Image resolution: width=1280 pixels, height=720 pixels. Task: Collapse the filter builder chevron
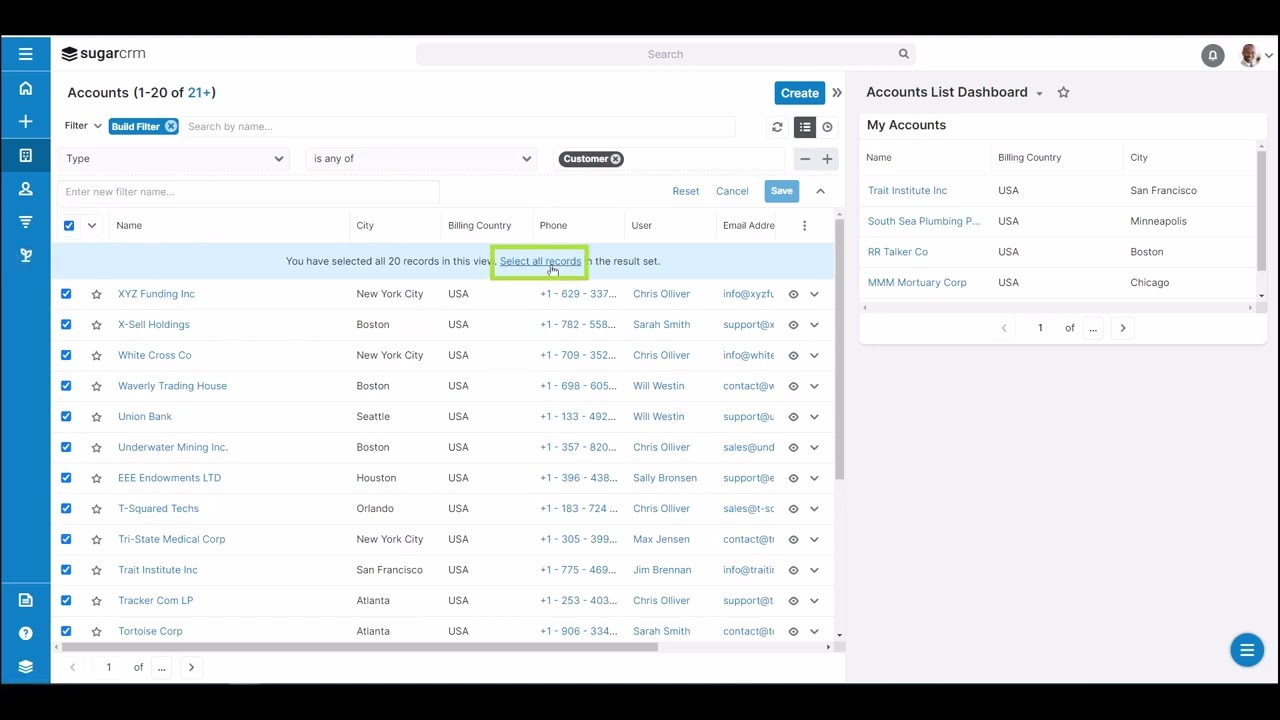click(x=820, y=191)
